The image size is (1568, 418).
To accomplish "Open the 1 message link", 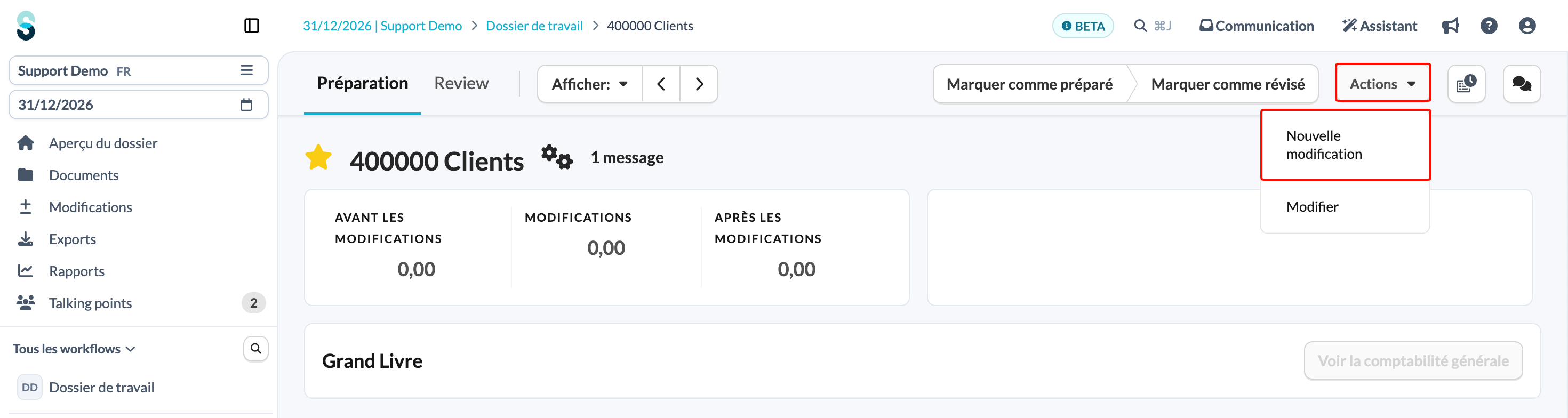I will click(627, 158).
